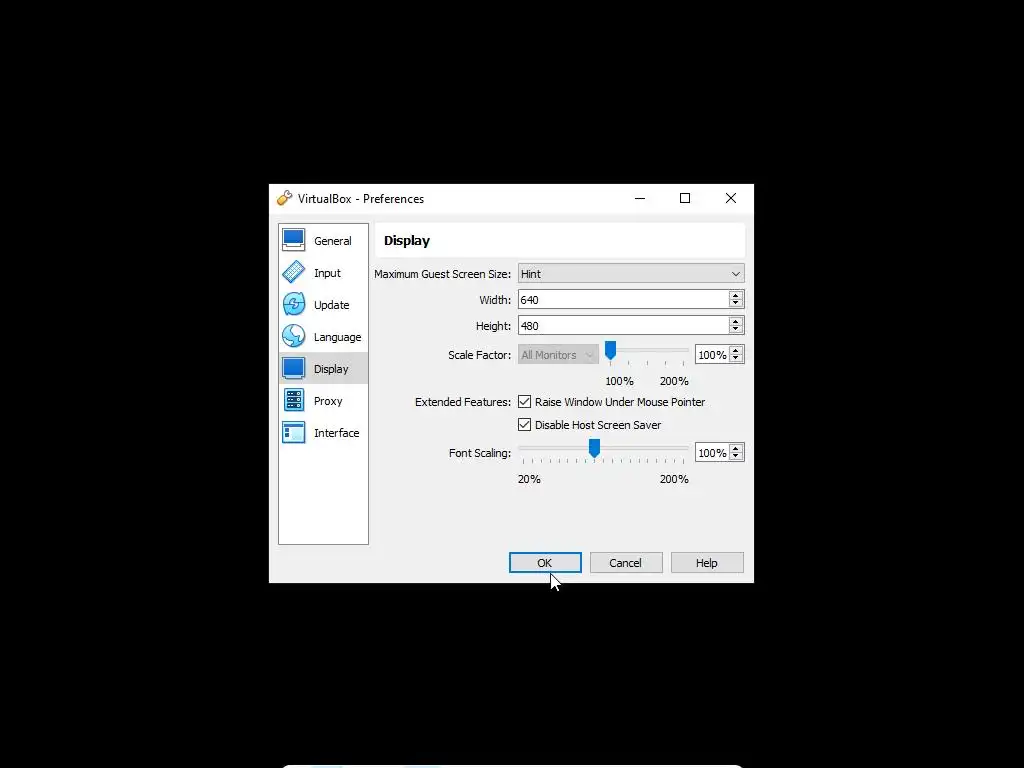
Task: Increase the Height value with up arrow
Action: [x=736, y=321]
